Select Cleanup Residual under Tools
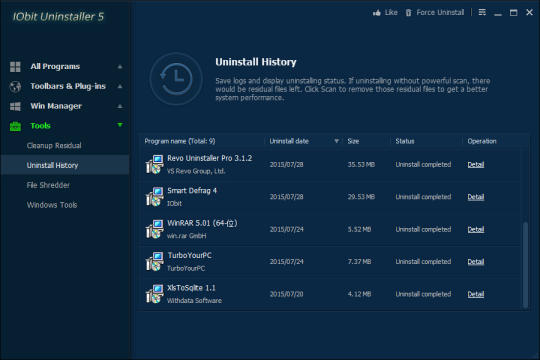 pyautogui.click(x=54, y=146)
